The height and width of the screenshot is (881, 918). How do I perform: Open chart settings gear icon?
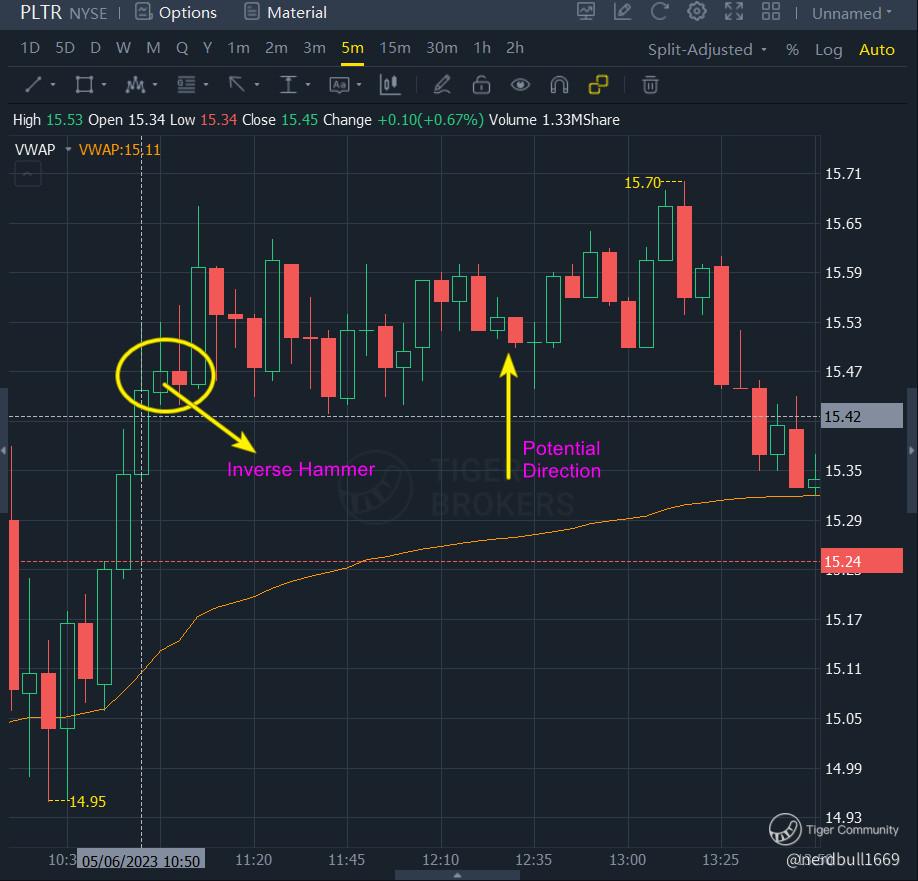(696, 12)
